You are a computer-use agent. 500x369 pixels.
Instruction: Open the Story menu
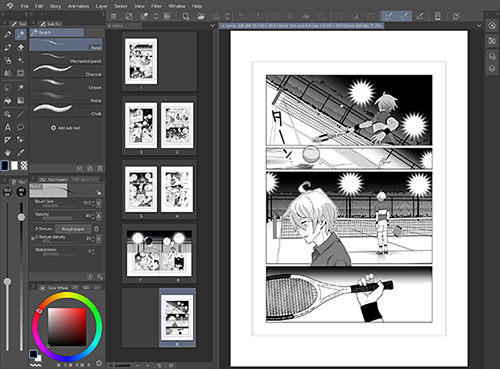[55, 6]
